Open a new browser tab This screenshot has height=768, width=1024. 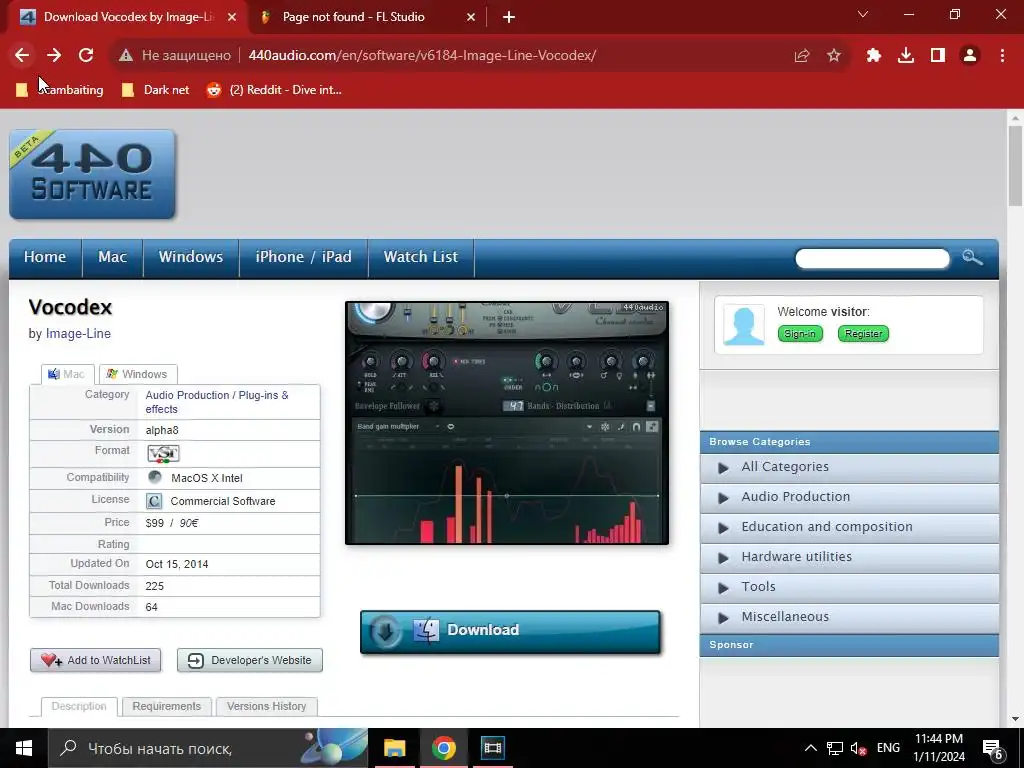[509, 17]
